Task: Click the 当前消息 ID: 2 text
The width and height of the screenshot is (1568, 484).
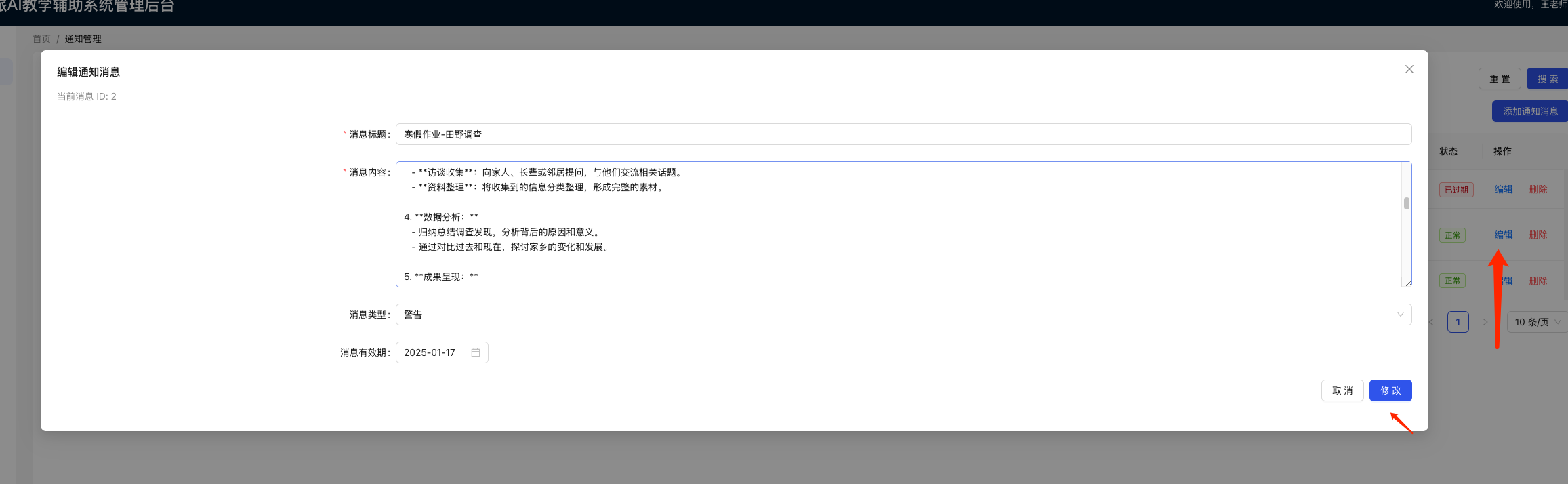Action: [87, 96]
